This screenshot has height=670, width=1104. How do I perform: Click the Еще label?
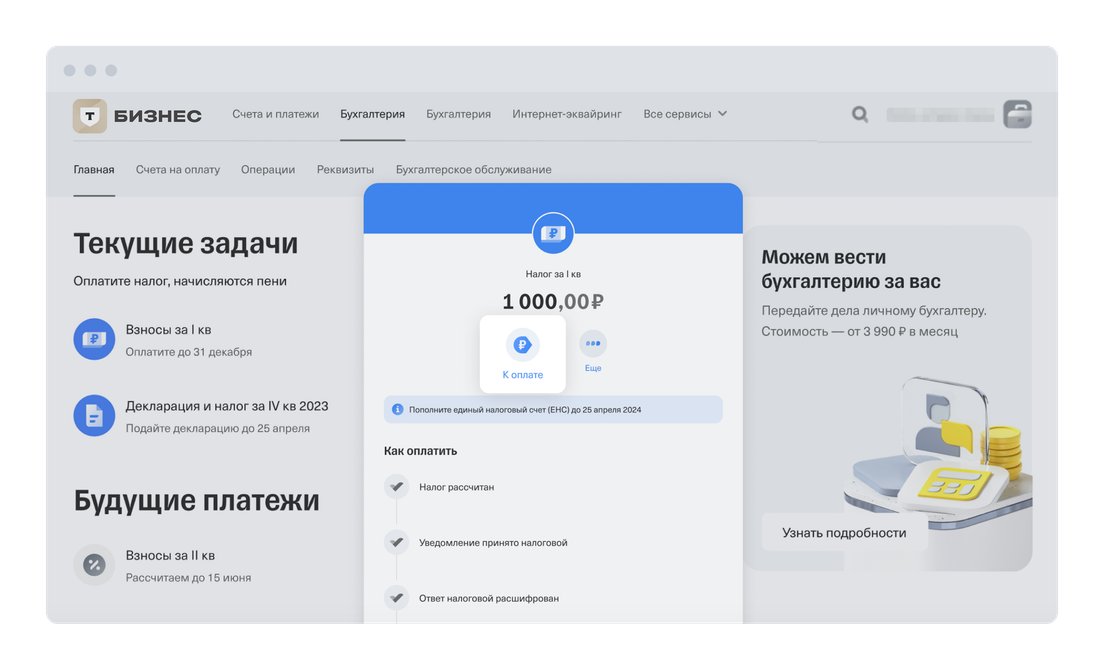[x=593, y=368]
